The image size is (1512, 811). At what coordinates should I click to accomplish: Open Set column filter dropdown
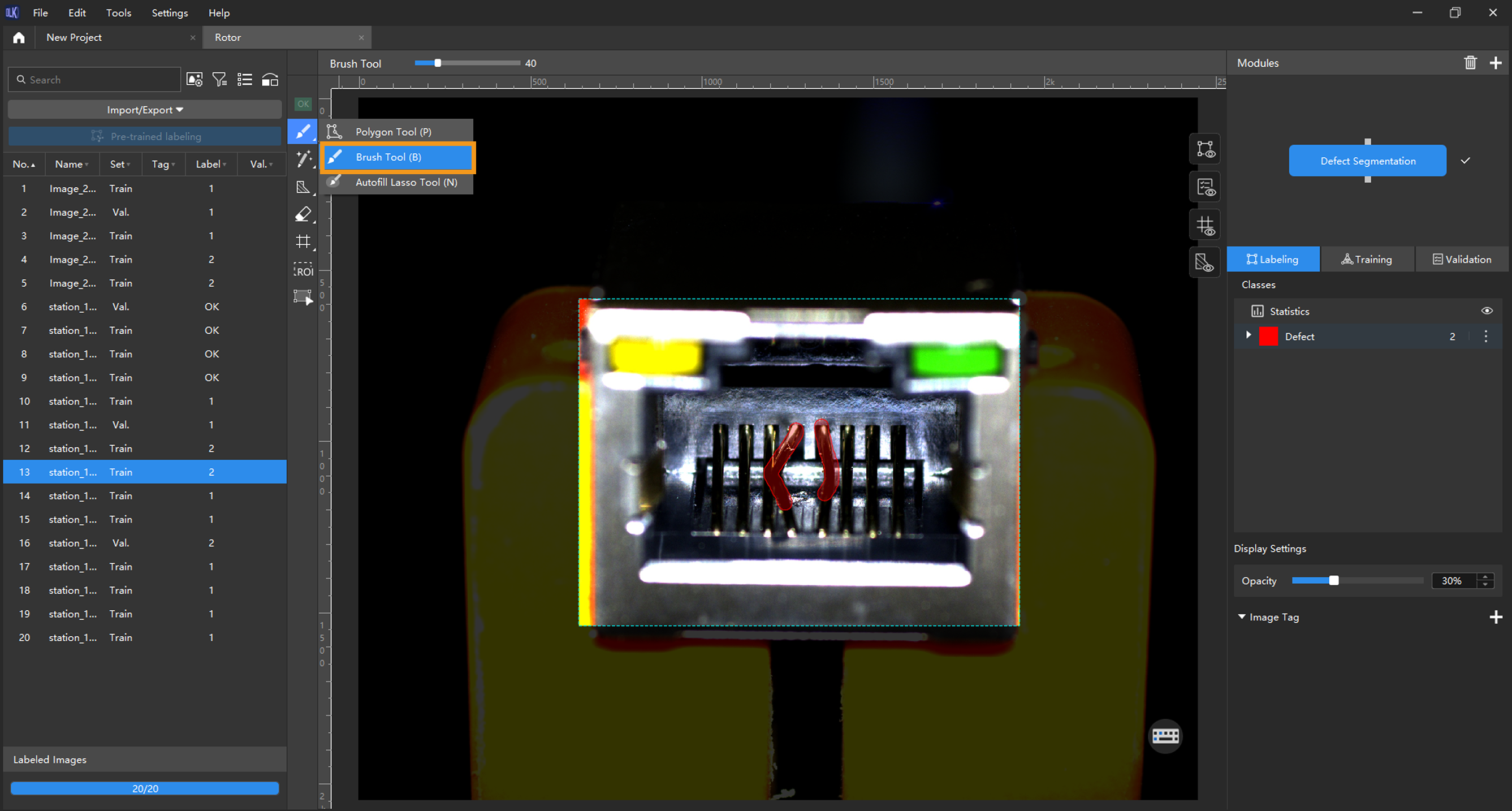click(128, 165)
